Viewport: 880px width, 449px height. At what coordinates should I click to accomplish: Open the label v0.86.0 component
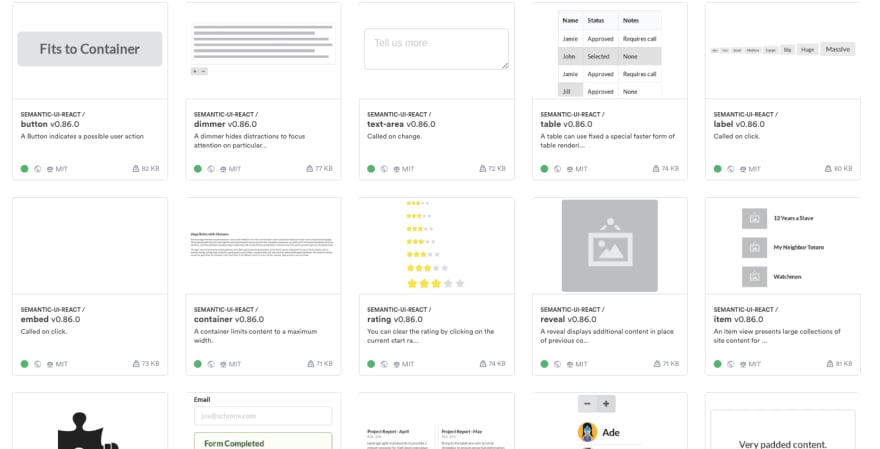point(739,124)
